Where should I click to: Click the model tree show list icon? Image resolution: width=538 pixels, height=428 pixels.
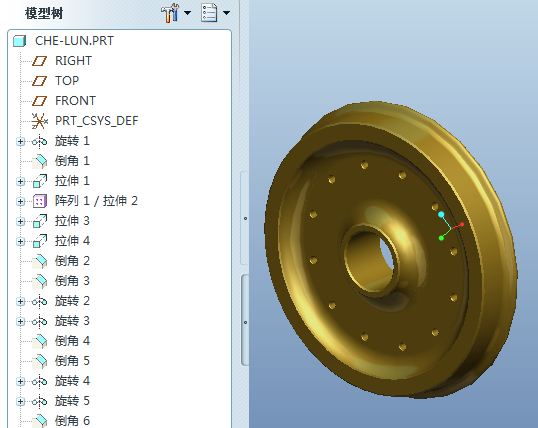coord(209,13)
